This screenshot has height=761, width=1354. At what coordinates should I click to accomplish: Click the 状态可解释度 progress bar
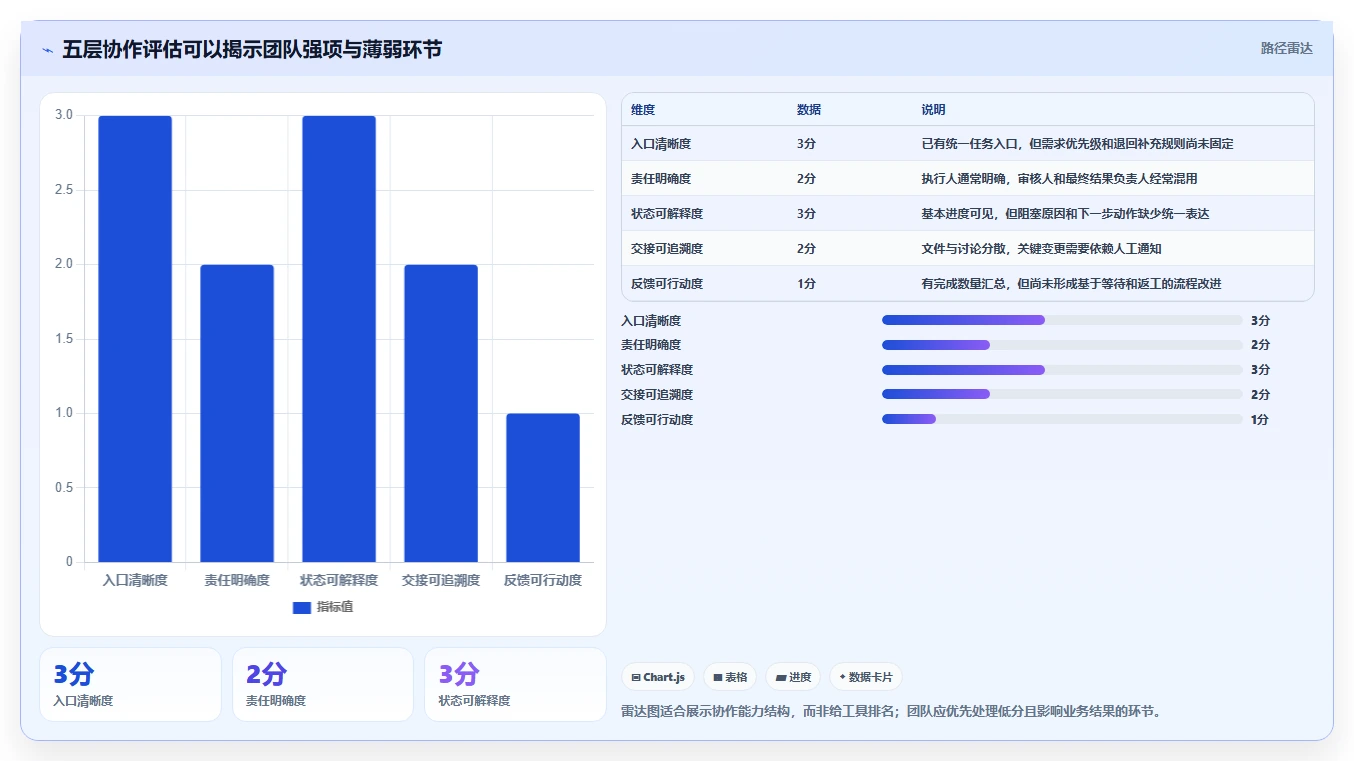click(1062, 370)
